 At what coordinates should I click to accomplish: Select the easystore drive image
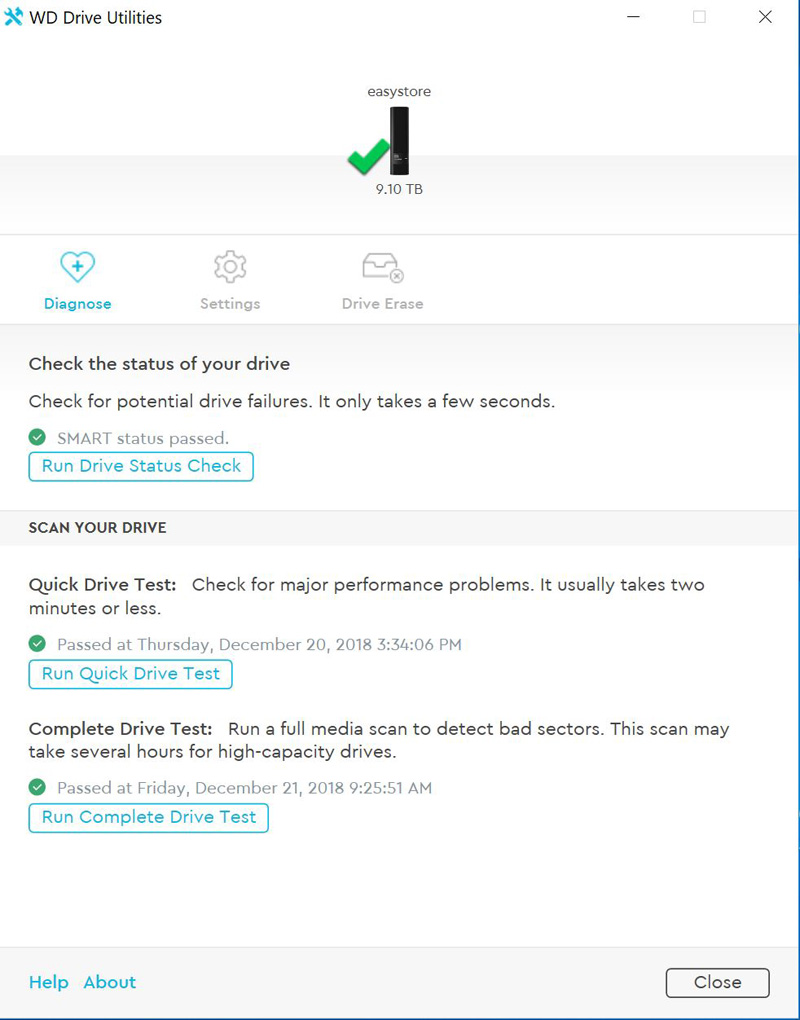tap(399, 141)
